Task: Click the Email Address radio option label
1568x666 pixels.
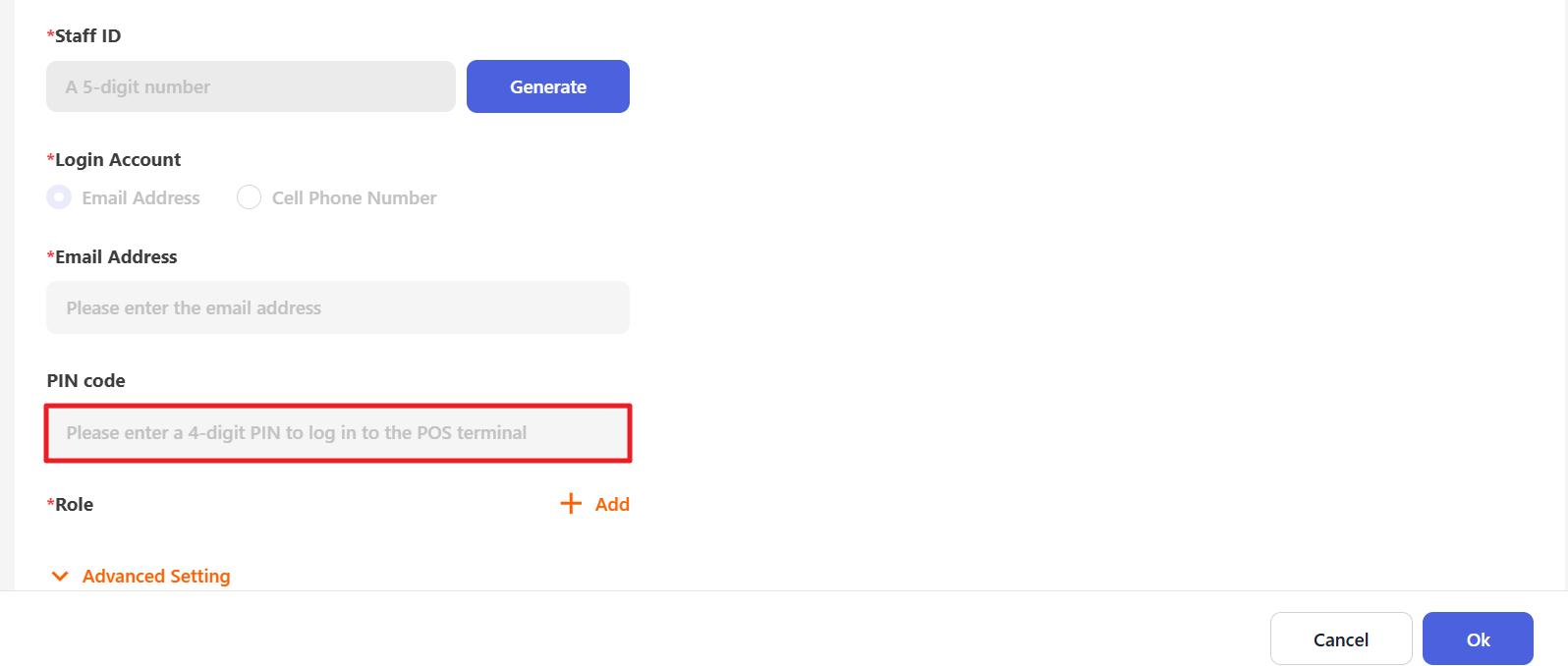Action: (x=140, y=197)
